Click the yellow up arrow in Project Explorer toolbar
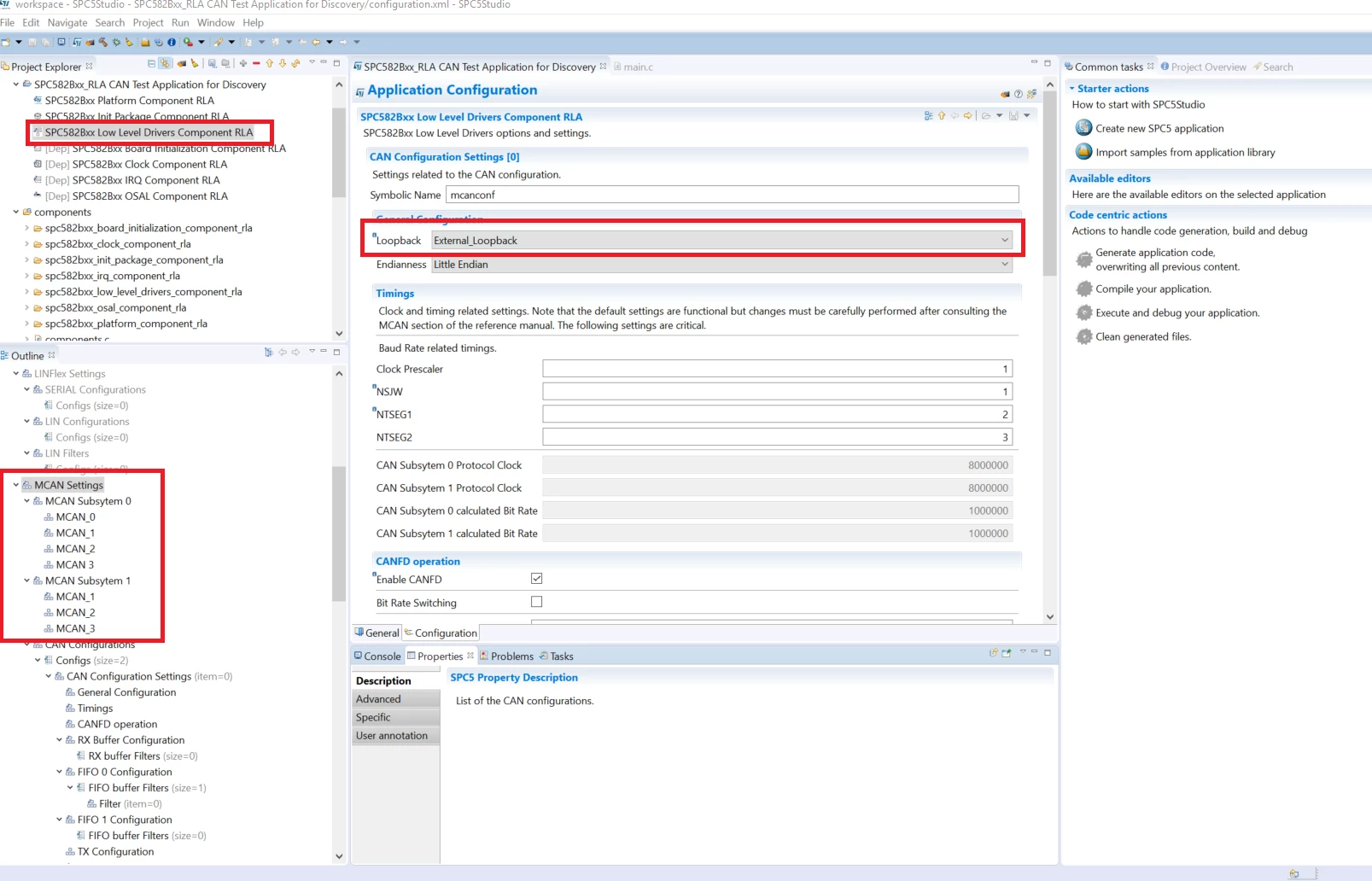 270,63
